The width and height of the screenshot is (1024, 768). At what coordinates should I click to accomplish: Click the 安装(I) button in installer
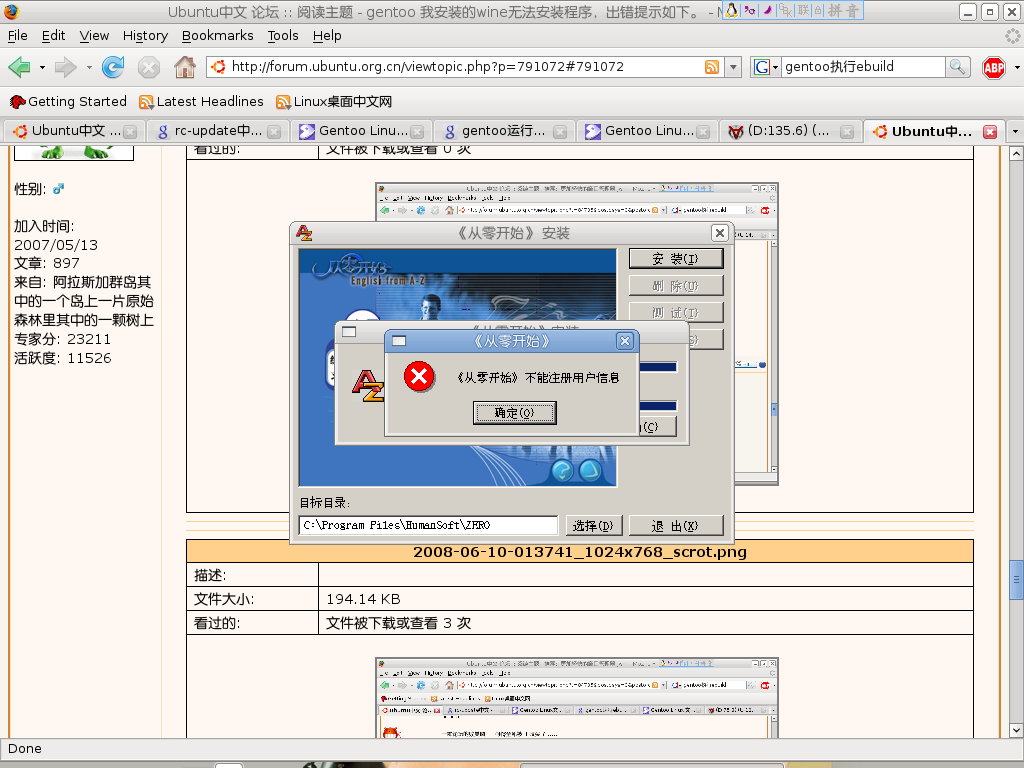click(x=676, y=259)
